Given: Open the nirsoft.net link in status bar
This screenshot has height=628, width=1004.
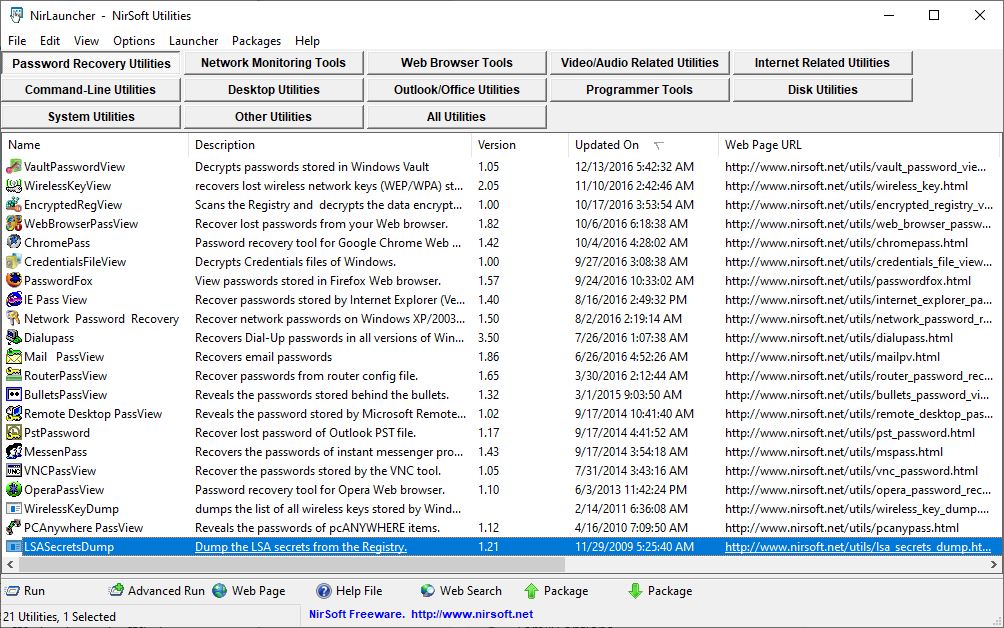Looking at the screenshot, I should [472, 614].
